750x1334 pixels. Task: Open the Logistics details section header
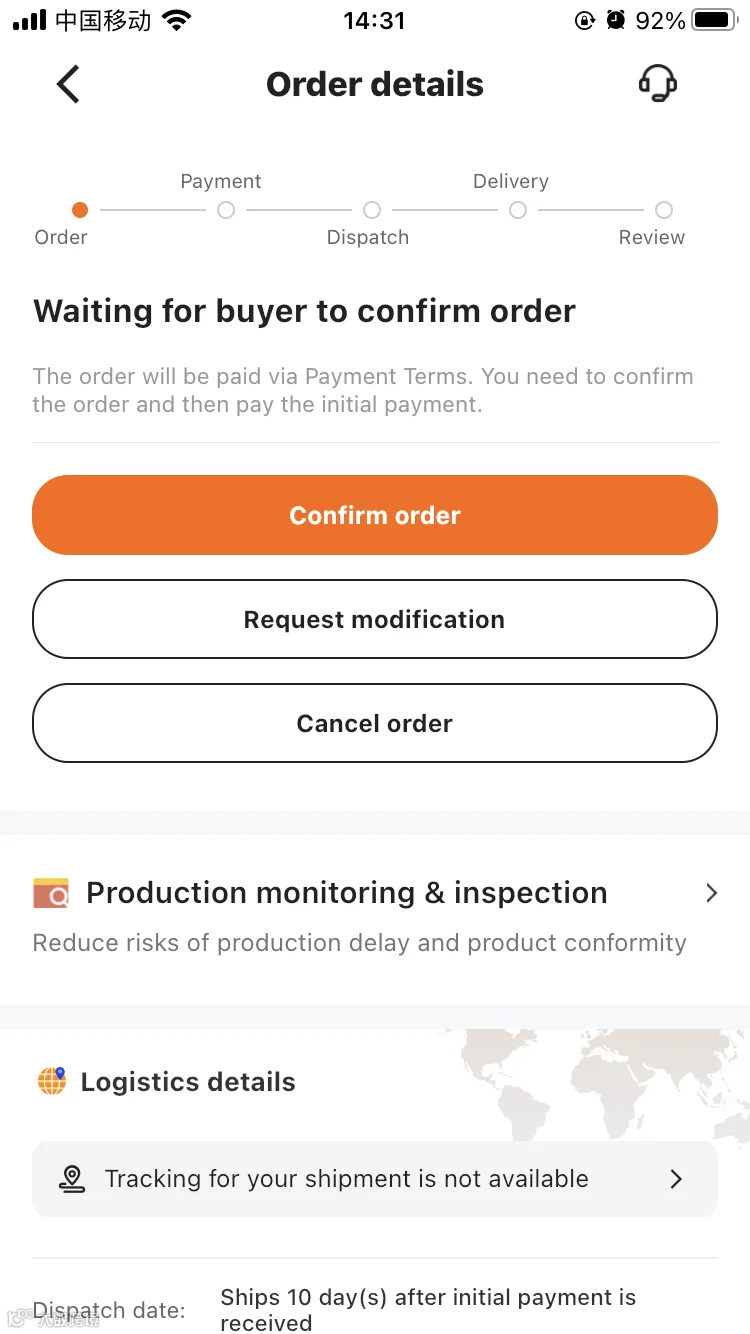pos(188,1082)
